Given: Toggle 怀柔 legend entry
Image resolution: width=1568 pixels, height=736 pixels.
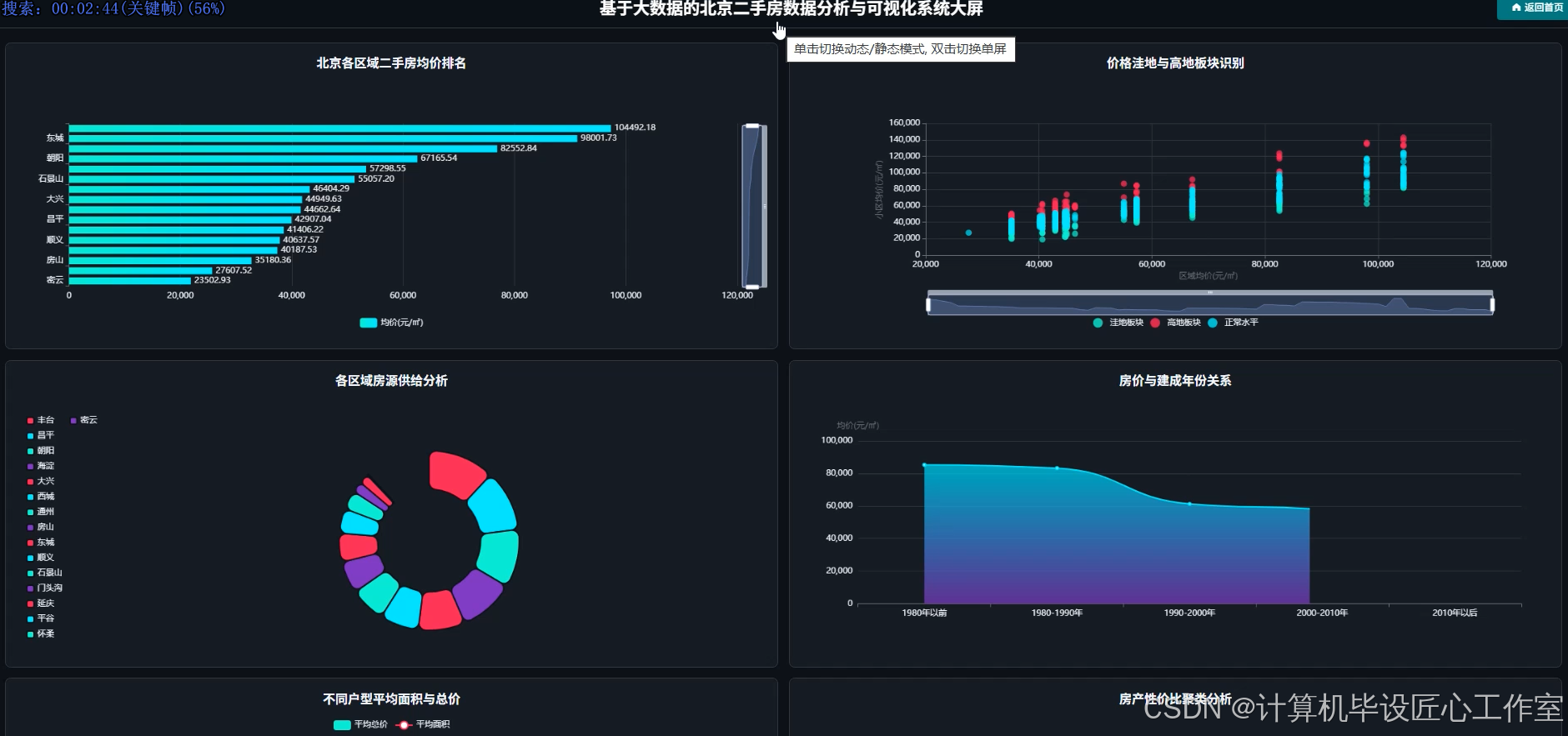Looking at the screenshot, I should click(41, 634).
